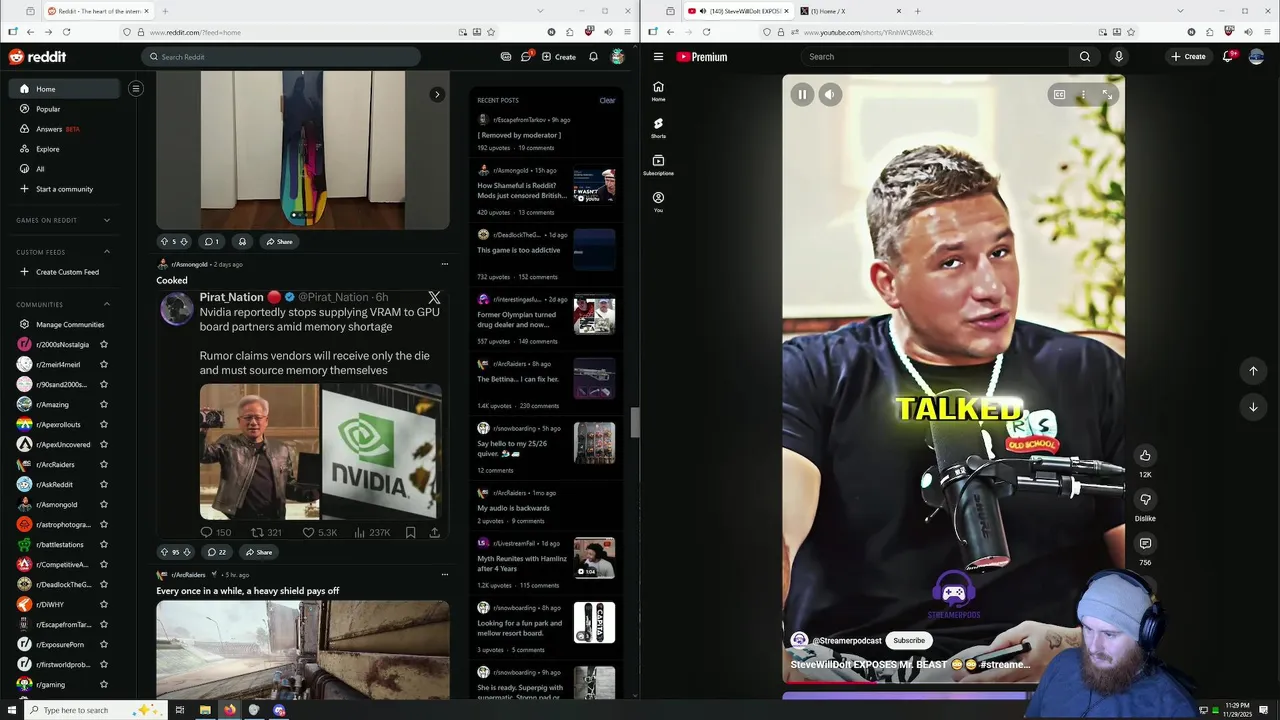Favorite r/AskReddit with star
1280x720 pixels.
(x=103, y=484)
